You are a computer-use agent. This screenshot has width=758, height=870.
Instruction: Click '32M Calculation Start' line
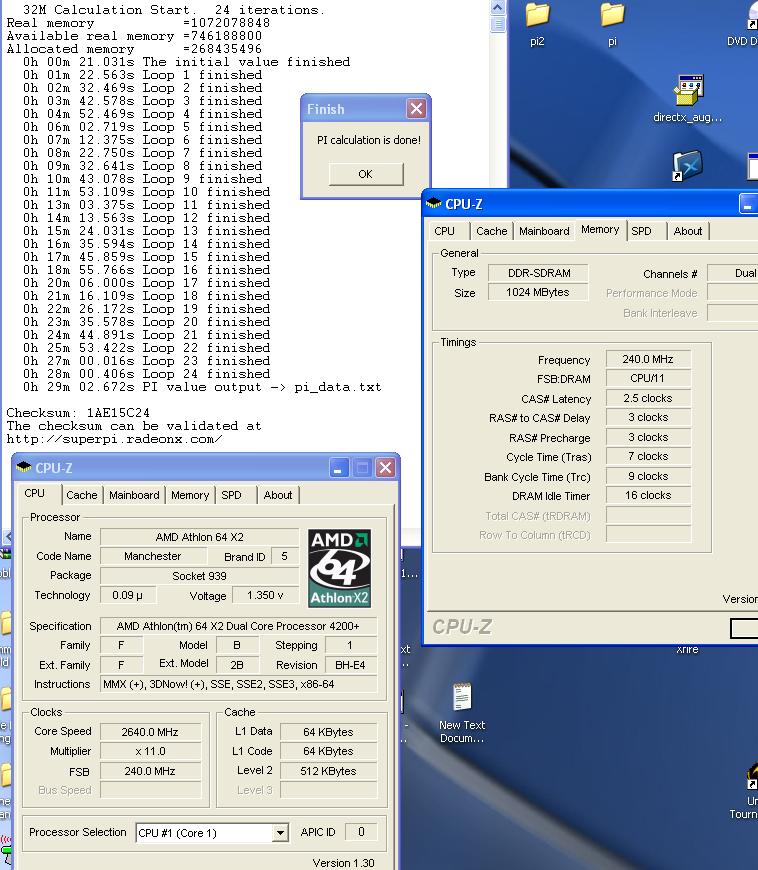[x=174, y=10]
